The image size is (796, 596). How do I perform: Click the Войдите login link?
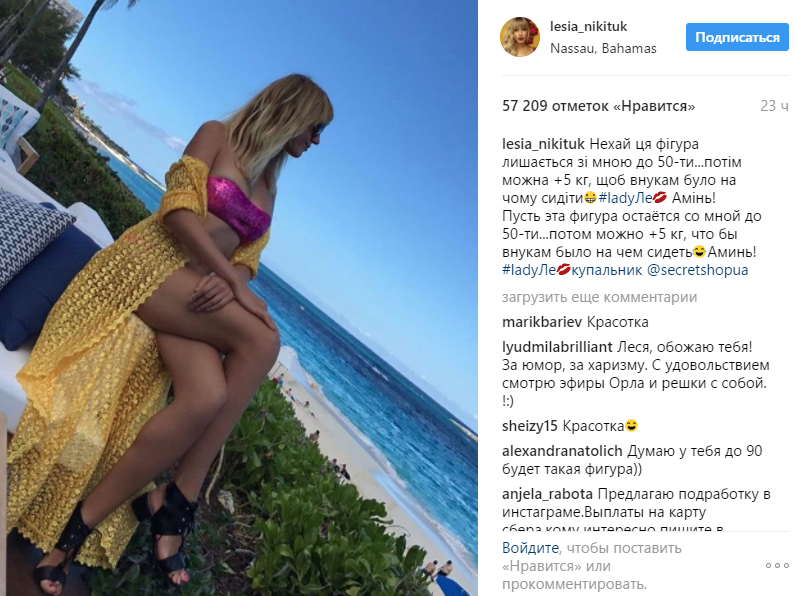[x=530, y=548]
